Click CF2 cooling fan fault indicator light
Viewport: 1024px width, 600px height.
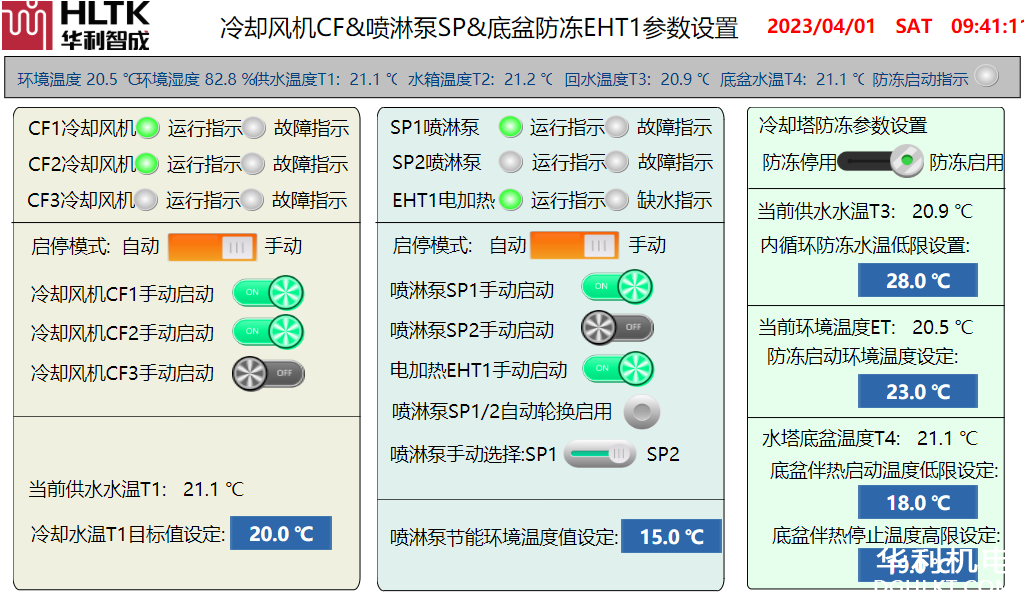pyautogui.click(x=254, y=164)
